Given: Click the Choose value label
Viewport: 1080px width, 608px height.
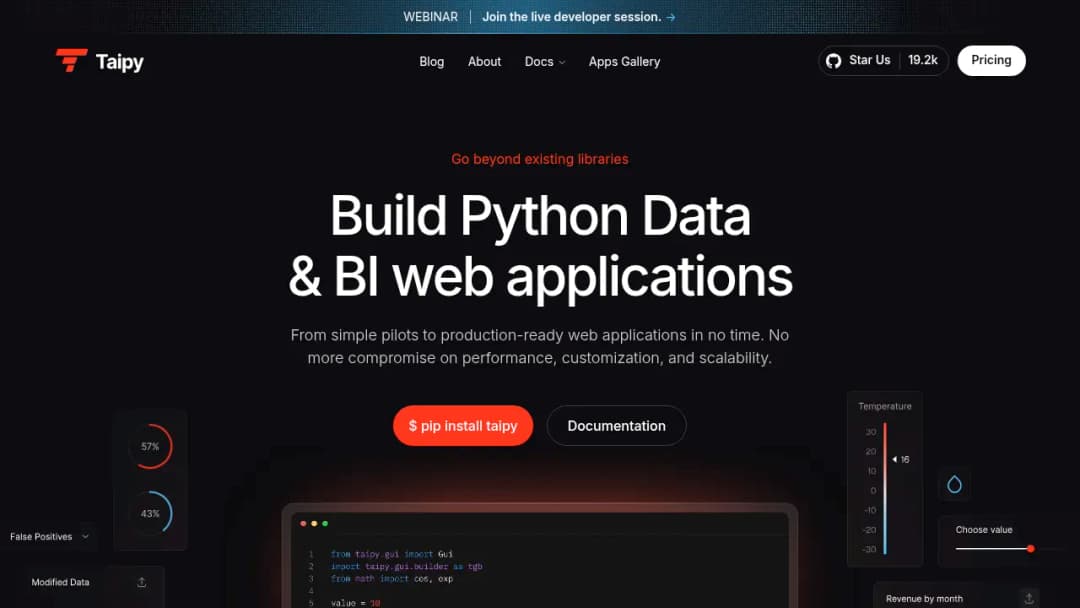Looking at the screenshot, I should 984,530.
